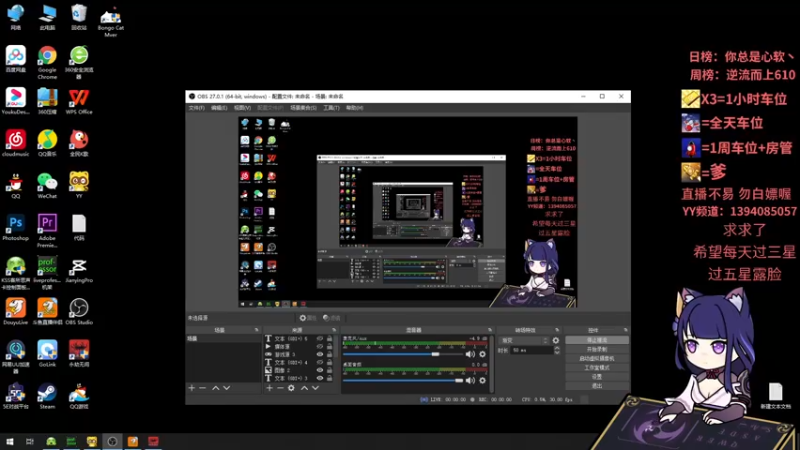800x450 pixels.
Task: Toggle visibility of the last text source
Action: (x=320, y=378)
